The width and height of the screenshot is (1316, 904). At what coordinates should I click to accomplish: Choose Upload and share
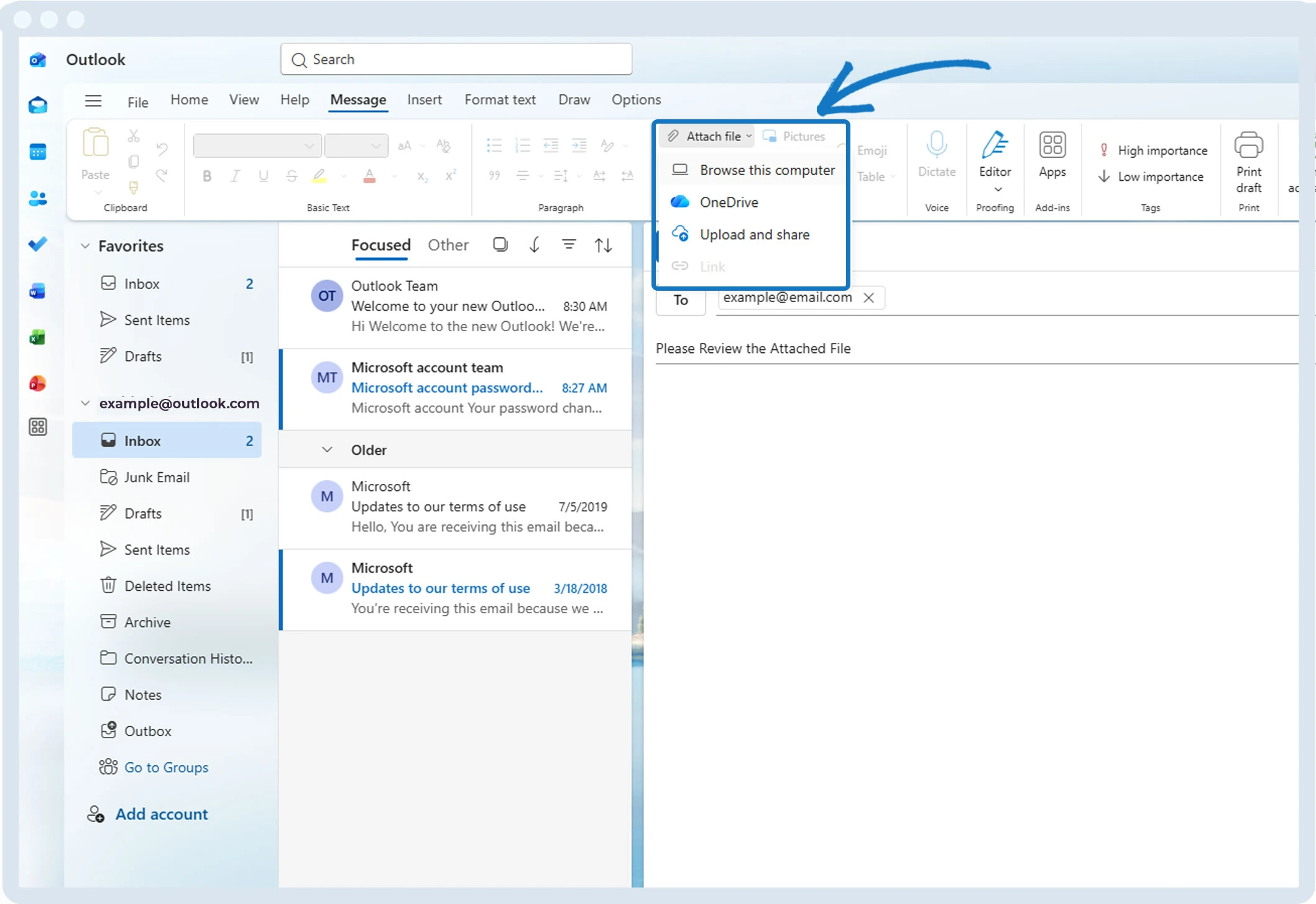(752, 234)
